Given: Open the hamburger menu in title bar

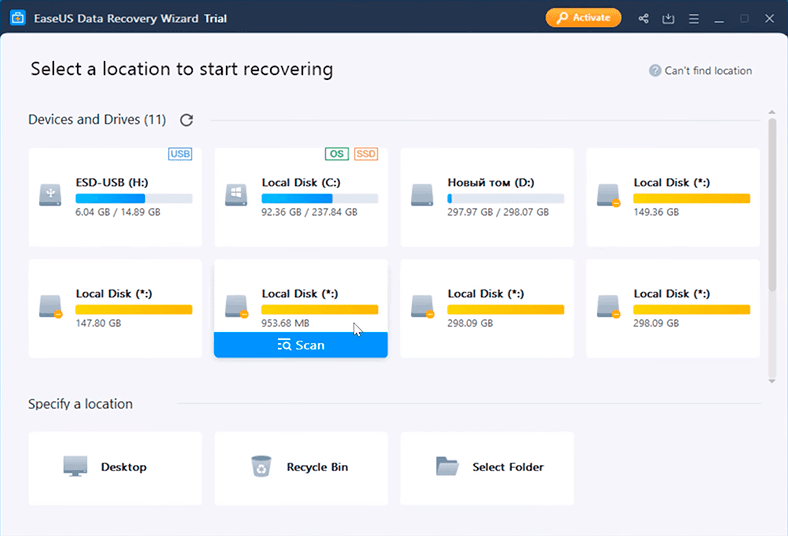Looking at the screenshot, I should pos(693,18).
